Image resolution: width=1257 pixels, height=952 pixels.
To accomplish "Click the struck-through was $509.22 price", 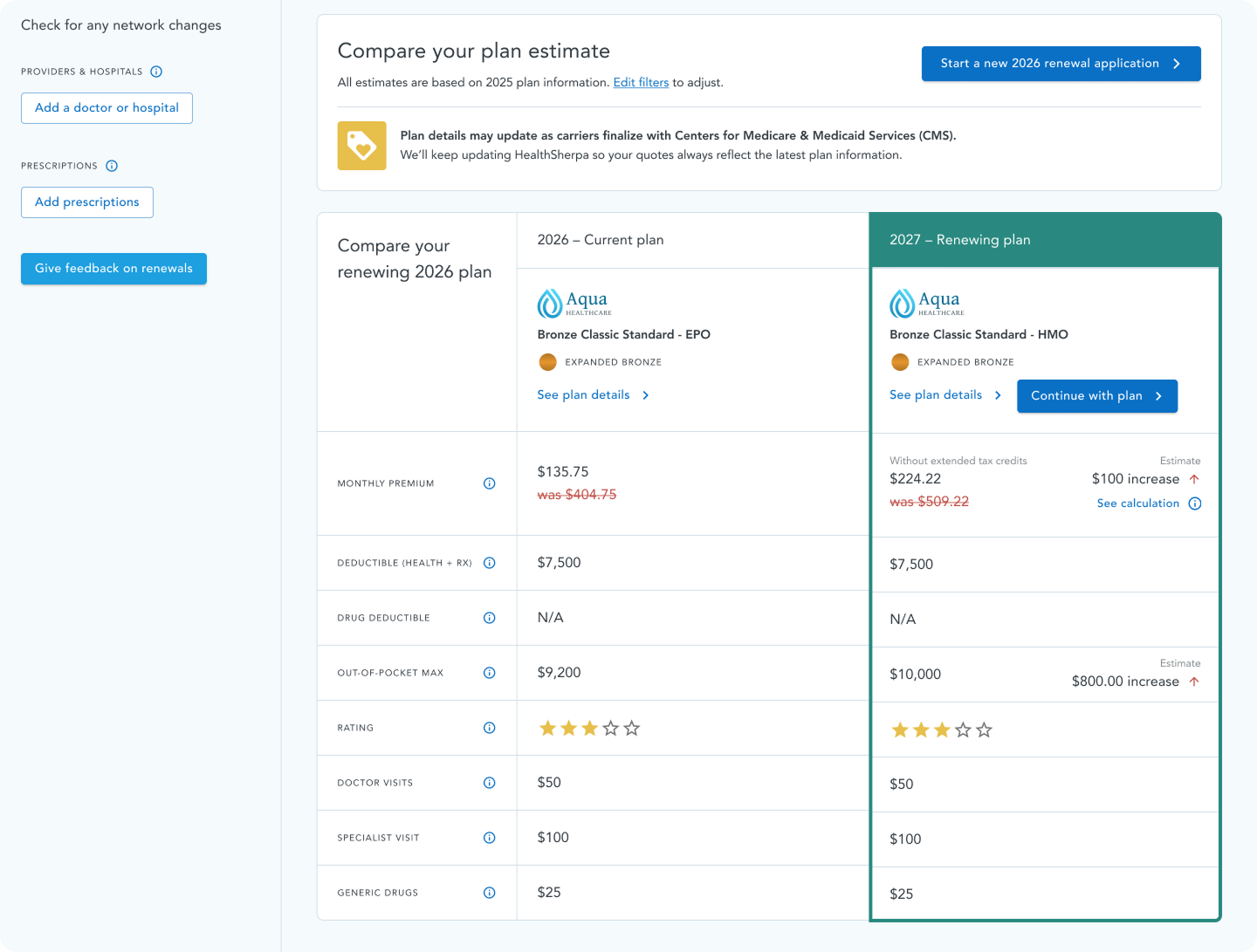I will pos(930,502).
